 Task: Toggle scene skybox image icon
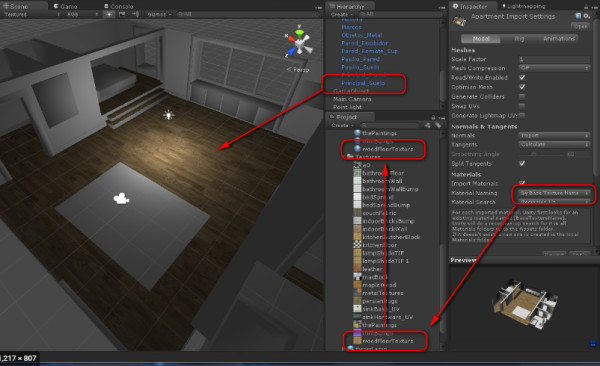pos(122,14)
